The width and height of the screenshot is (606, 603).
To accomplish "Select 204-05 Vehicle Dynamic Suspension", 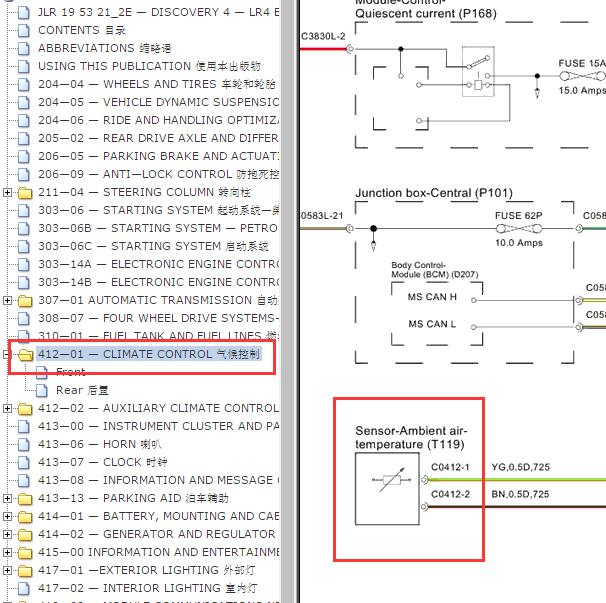I will (158, 102).
